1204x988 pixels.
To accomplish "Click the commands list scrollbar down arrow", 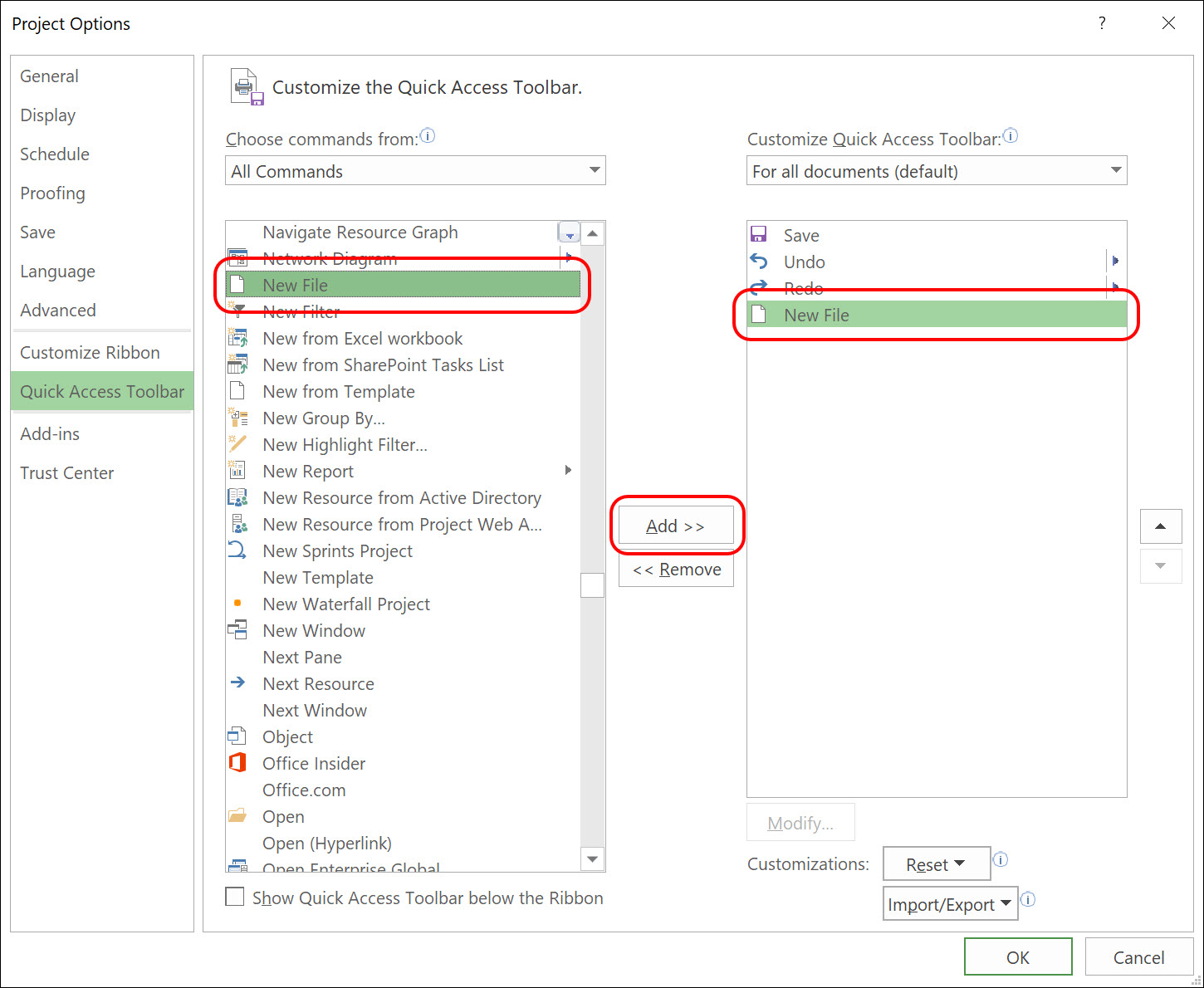I will point(593,859).
